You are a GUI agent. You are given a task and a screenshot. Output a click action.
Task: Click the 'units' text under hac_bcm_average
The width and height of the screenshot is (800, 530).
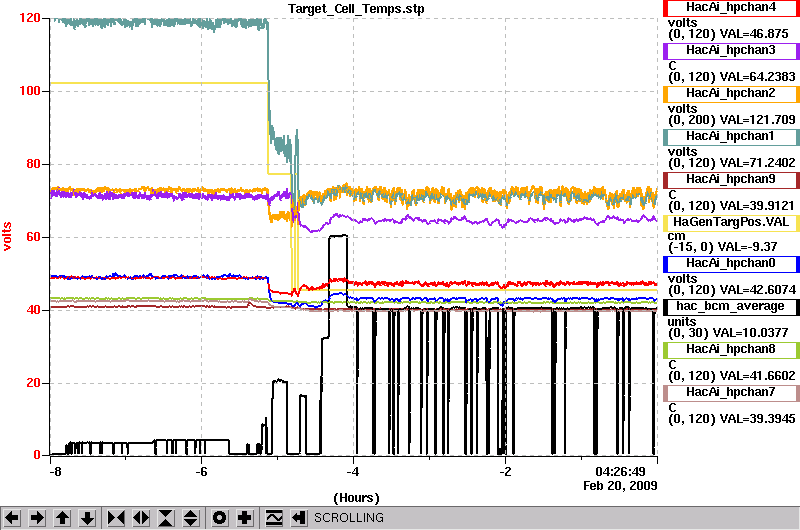(682, 322)
